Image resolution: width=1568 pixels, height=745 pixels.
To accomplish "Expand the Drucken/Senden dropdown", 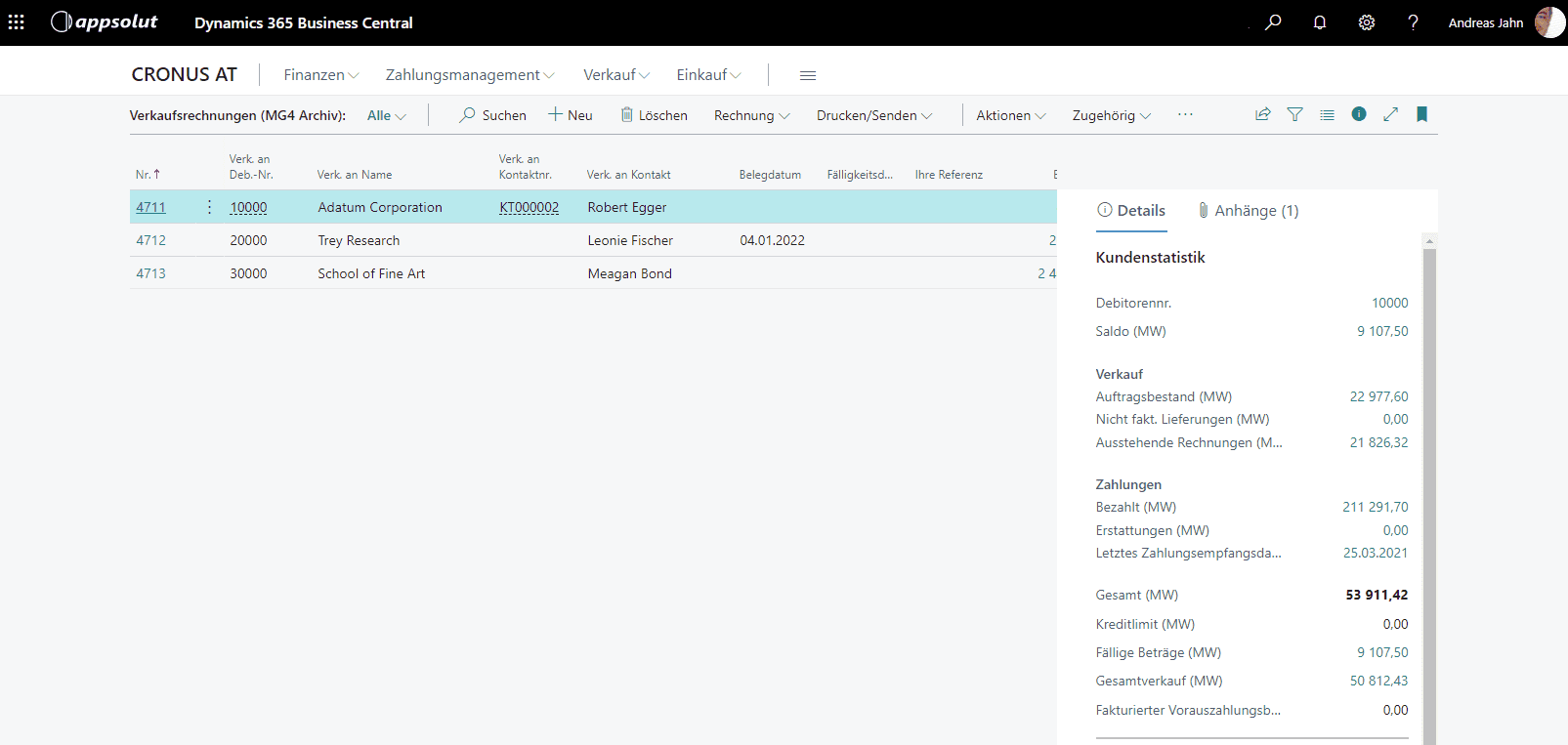I will click(873, 115).
